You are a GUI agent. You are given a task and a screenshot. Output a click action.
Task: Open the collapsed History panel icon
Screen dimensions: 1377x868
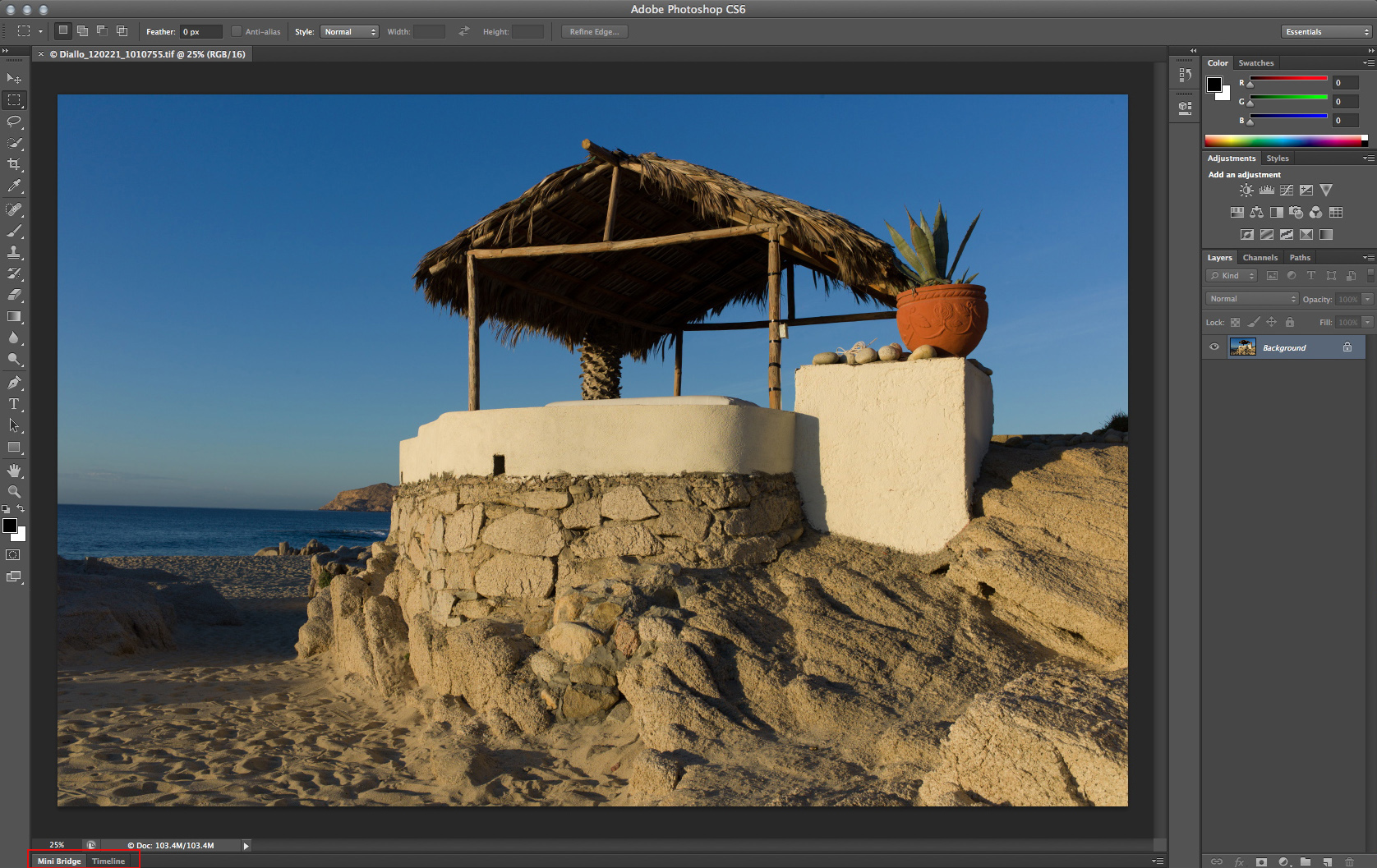[1185, 75]
